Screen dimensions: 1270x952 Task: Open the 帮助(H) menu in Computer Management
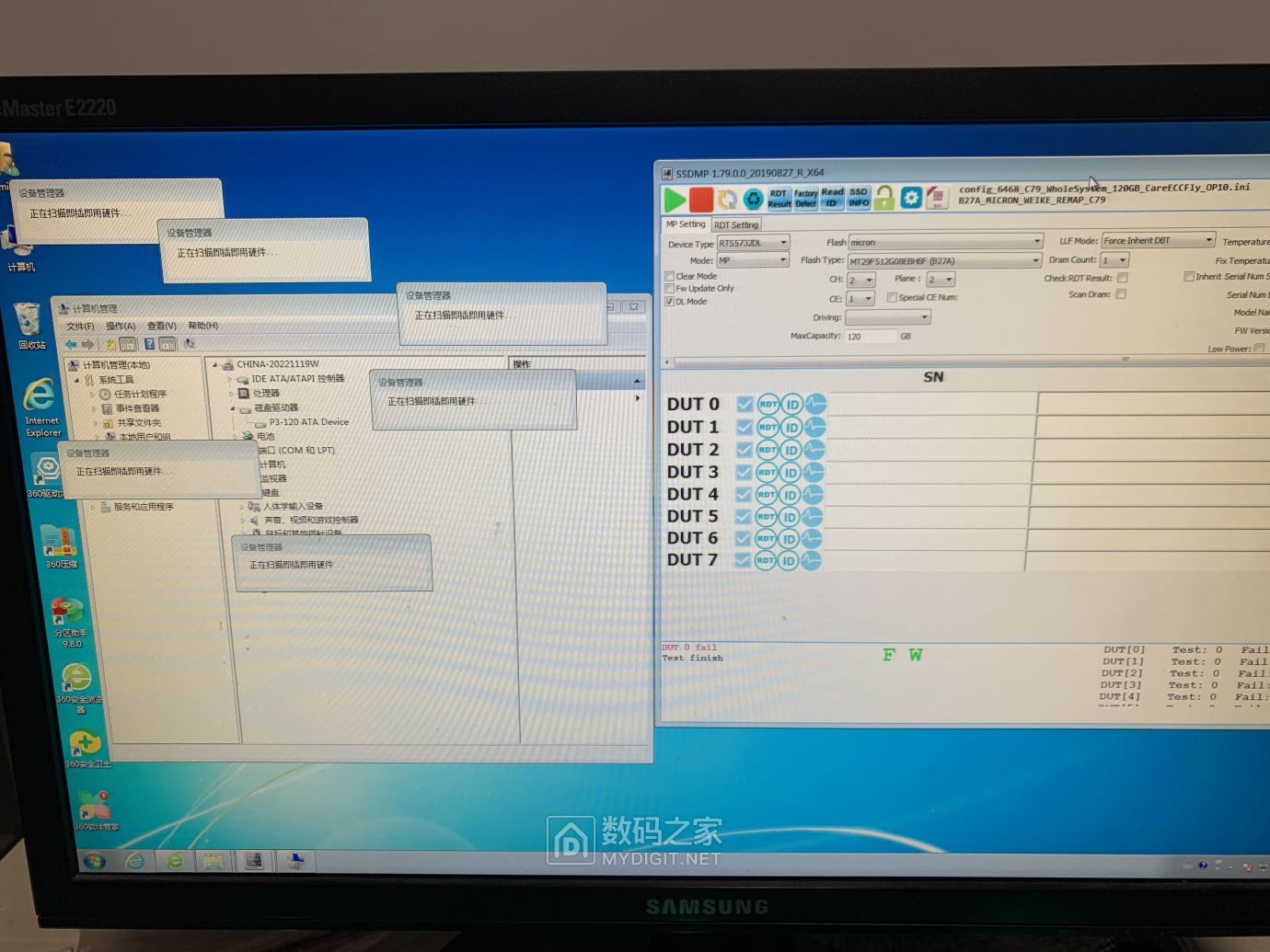tap(202, 326)
